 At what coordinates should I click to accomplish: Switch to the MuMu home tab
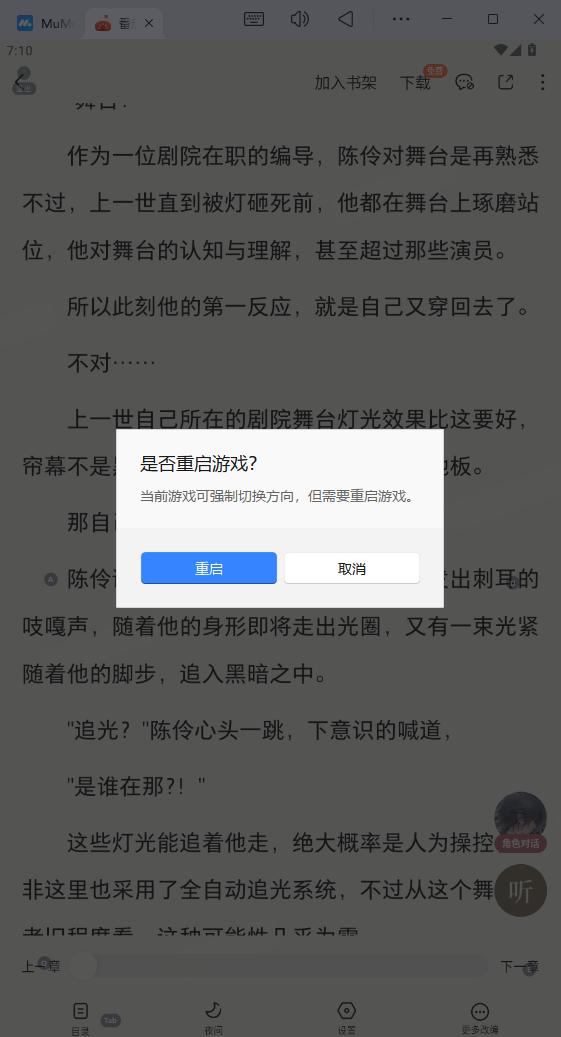point(40,23)
